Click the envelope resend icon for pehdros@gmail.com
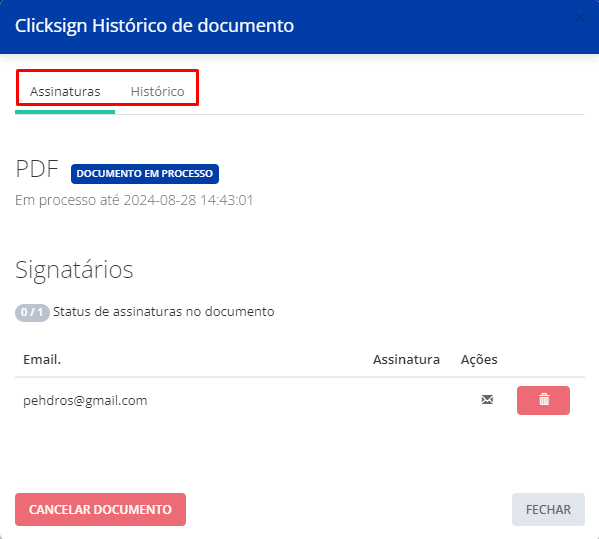 click(x=487, y=400)
